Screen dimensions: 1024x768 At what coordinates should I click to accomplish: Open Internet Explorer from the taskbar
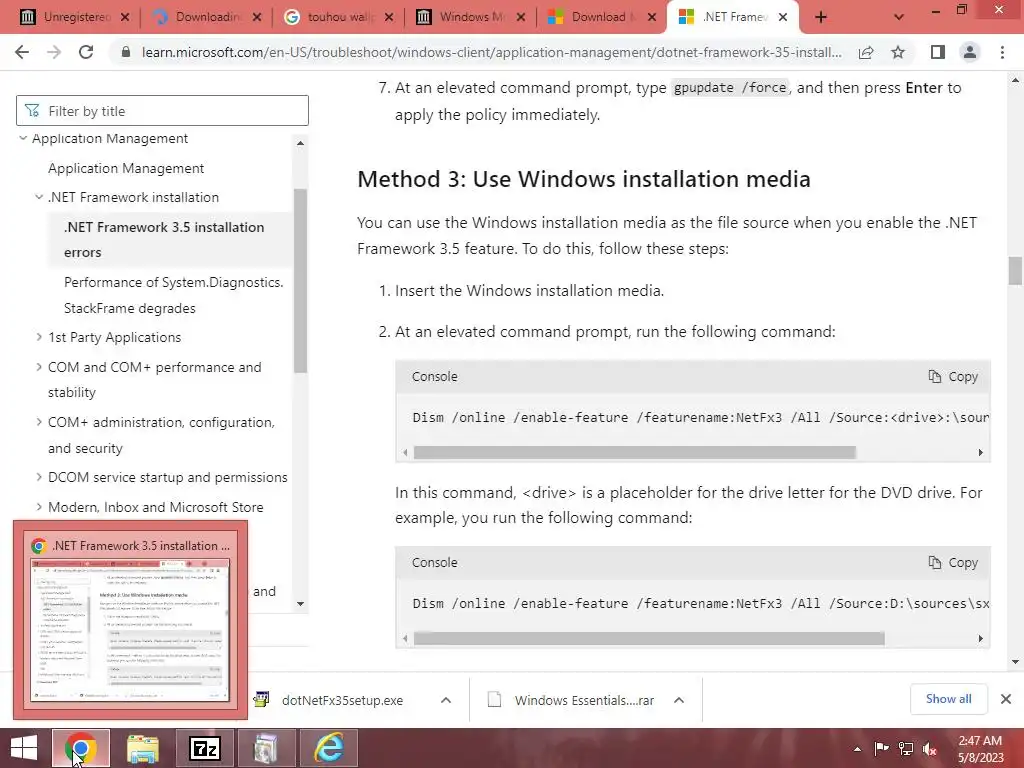[x=328, y=748]
